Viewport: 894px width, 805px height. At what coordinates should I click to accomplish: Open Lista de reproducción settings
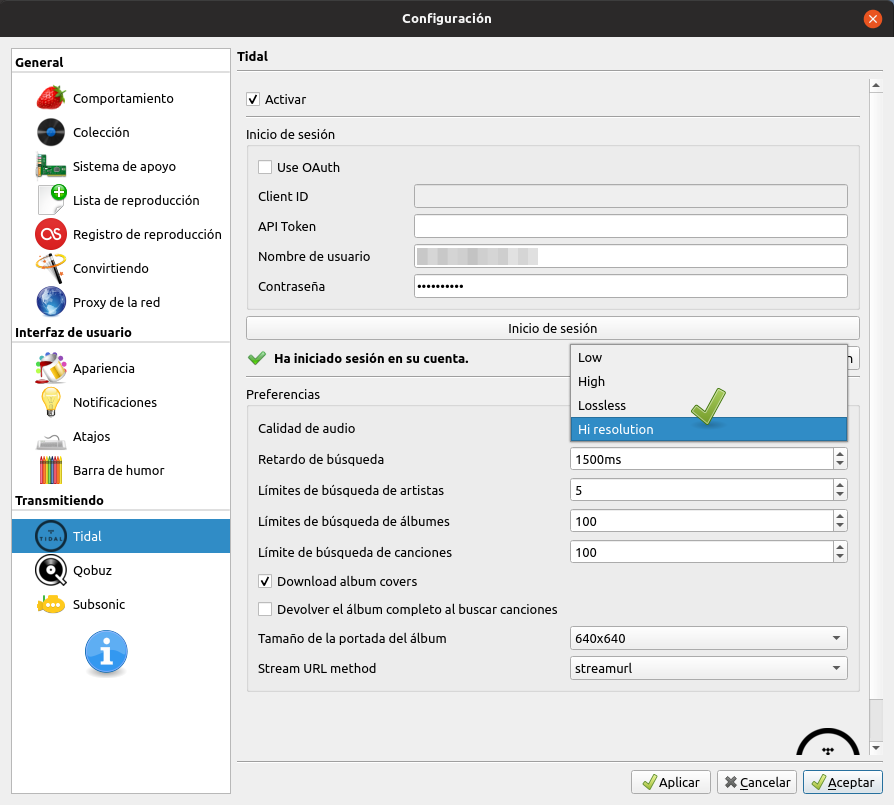pos(121,200)
